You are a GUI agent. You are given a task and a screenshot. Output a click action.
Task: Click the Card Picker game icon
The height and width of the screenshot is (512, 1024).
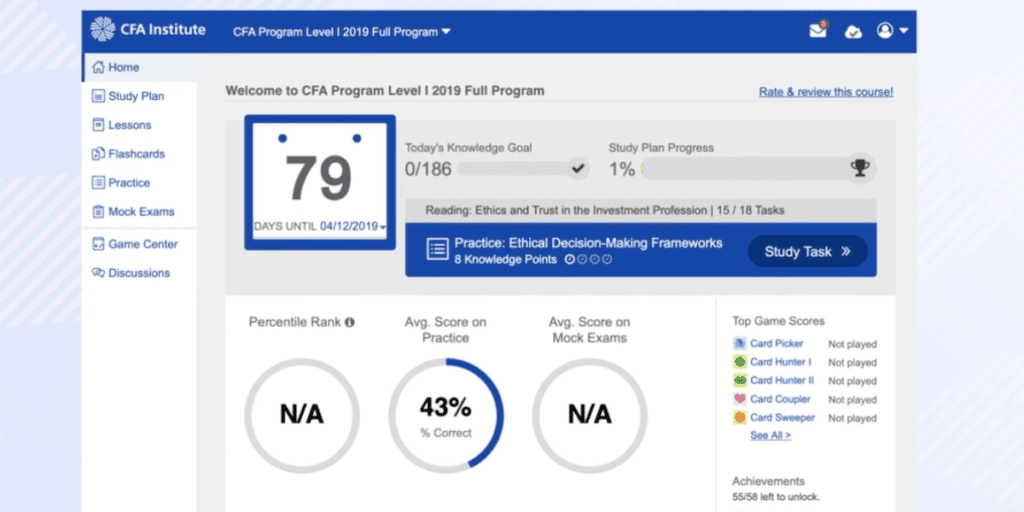point(739,343)
